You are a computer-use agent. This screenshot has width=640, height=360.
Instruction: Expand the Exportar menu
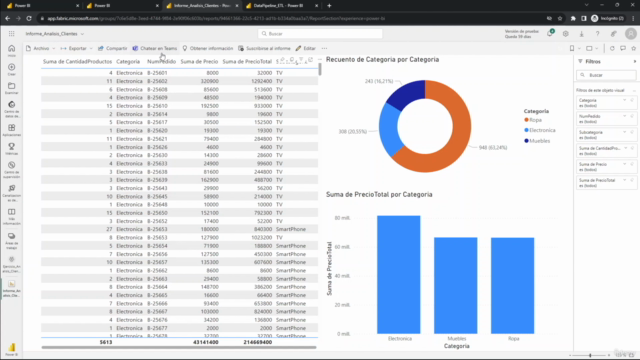click(76, 48)
